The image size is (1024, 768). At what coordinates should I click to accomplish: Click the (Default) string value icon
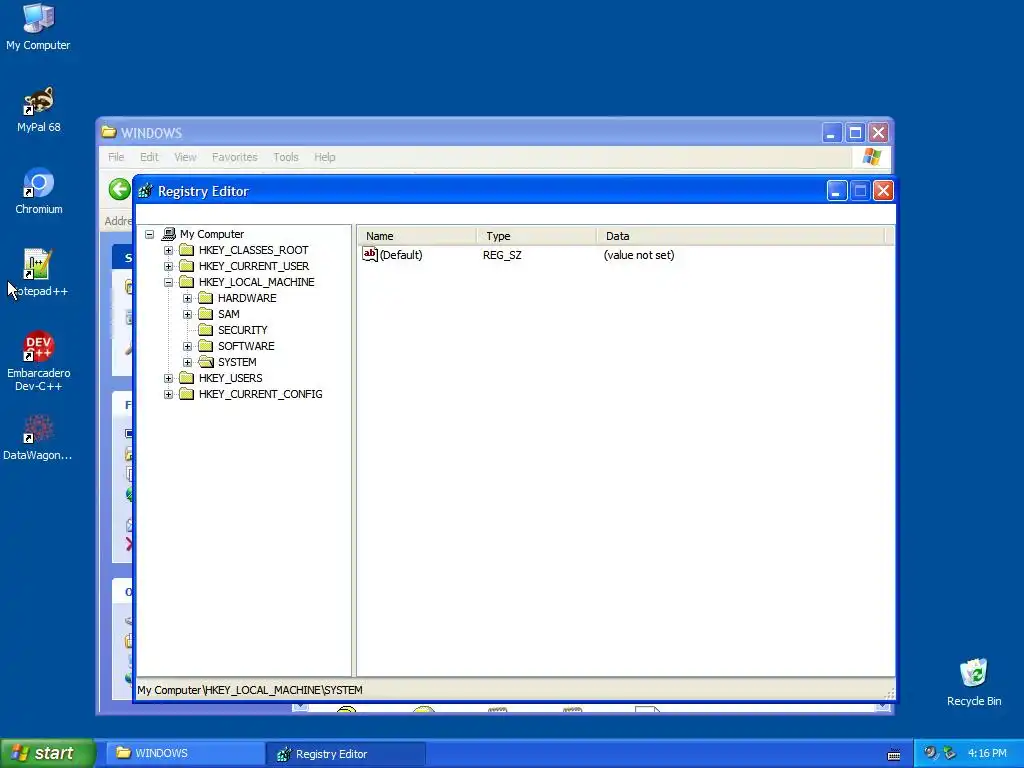click(370, 255)
